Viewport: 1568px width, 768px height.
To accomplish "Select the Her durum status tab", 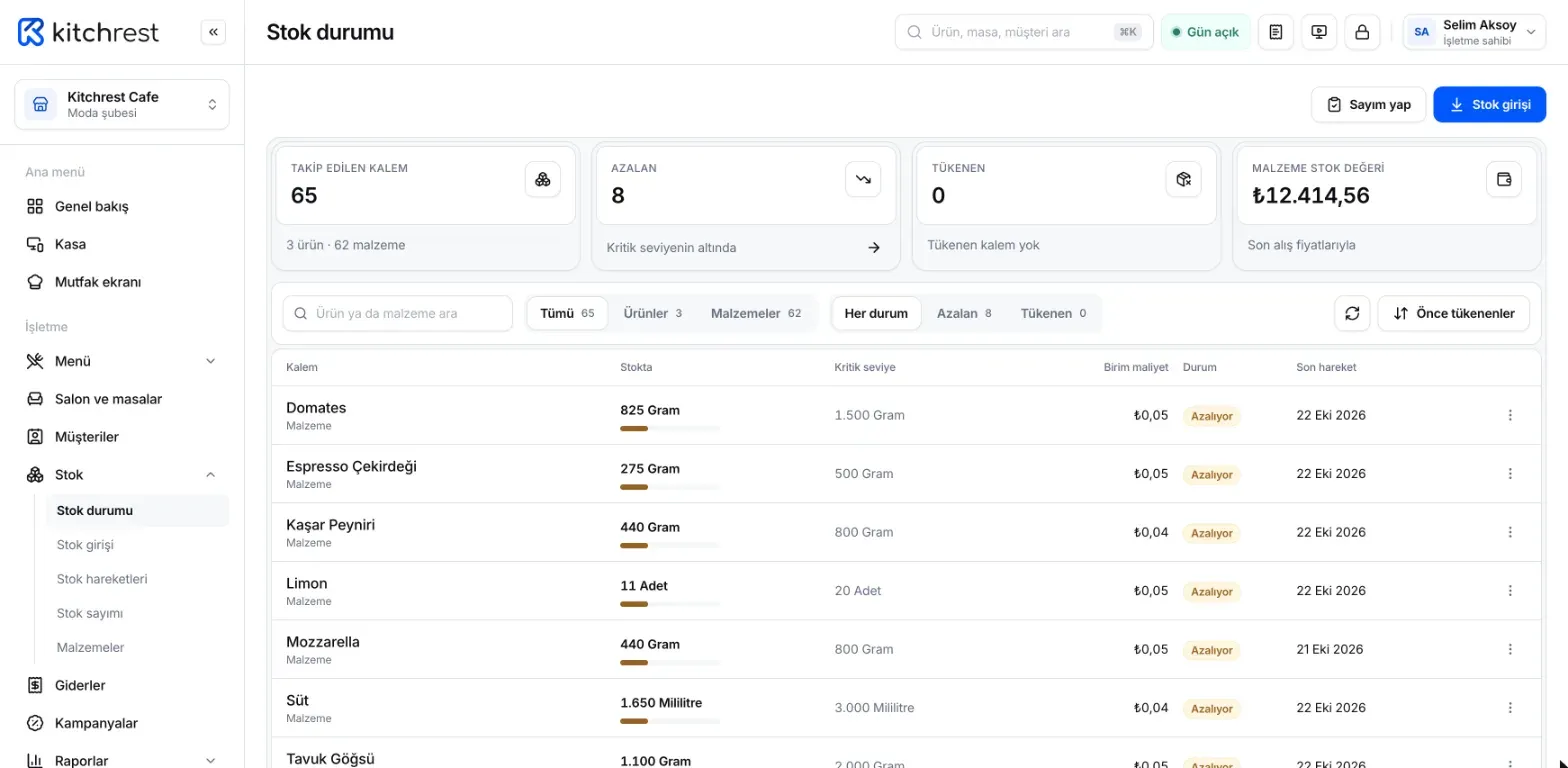I will 876,313.
